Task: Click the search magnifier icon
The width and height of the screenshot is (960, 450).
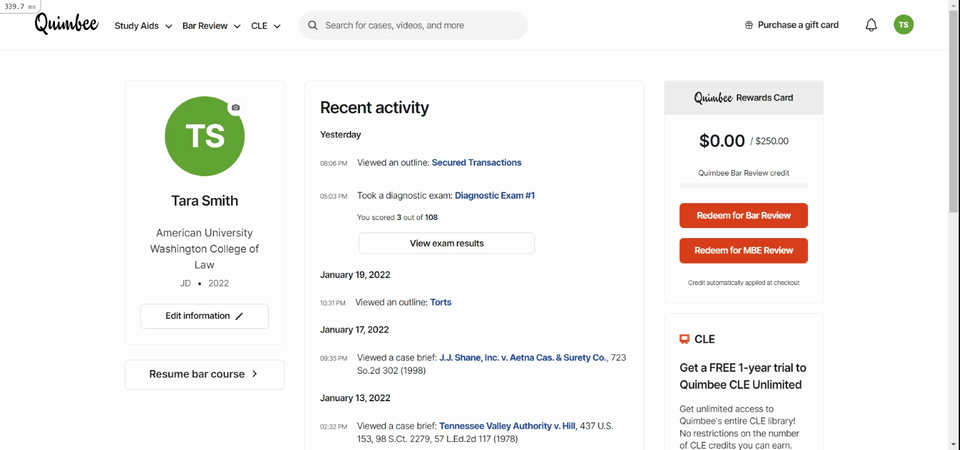Action: pos(313,26)
